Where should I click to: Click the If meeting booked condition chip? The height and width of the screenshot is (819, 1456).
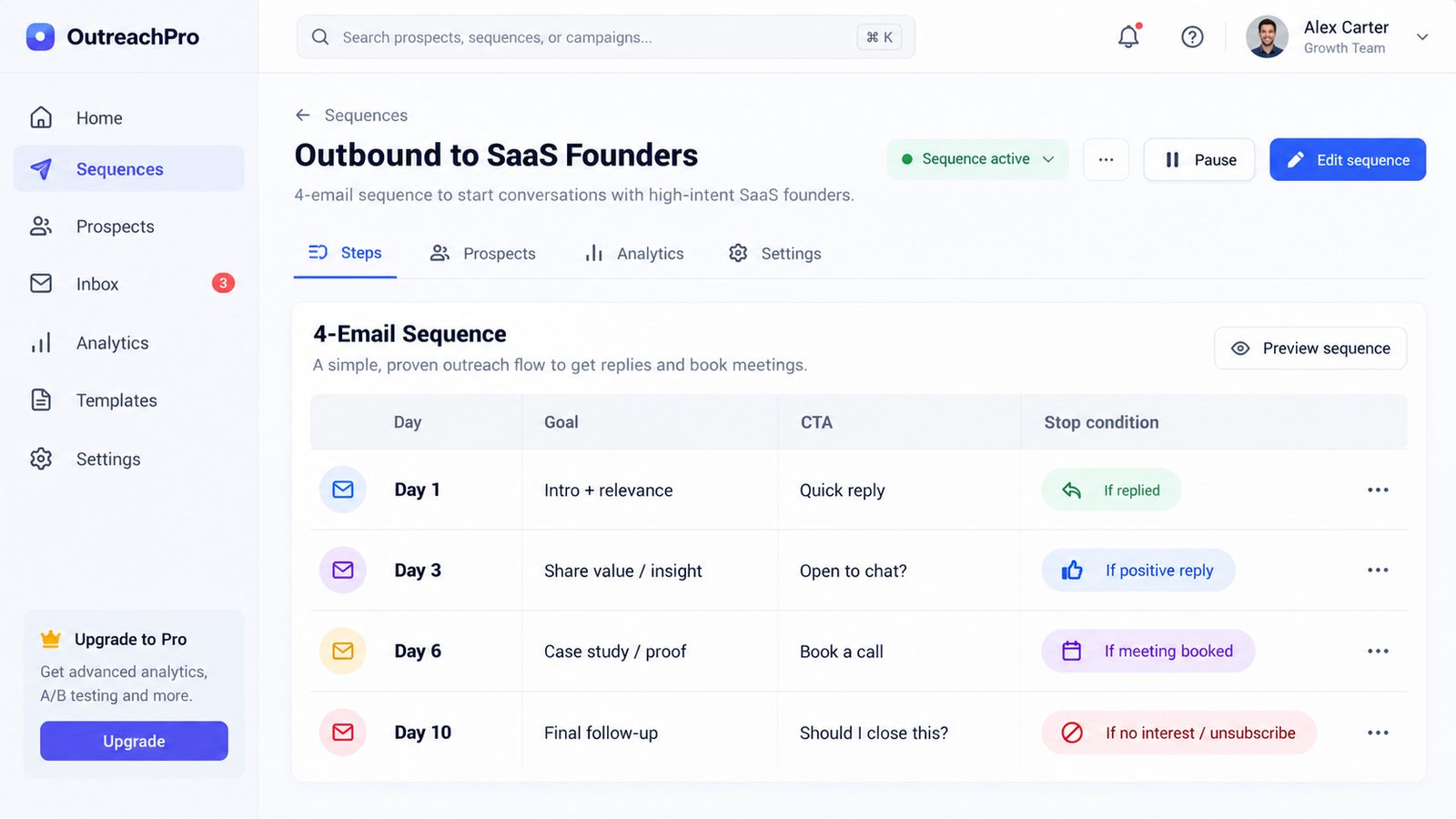[x=1148, y=652]
